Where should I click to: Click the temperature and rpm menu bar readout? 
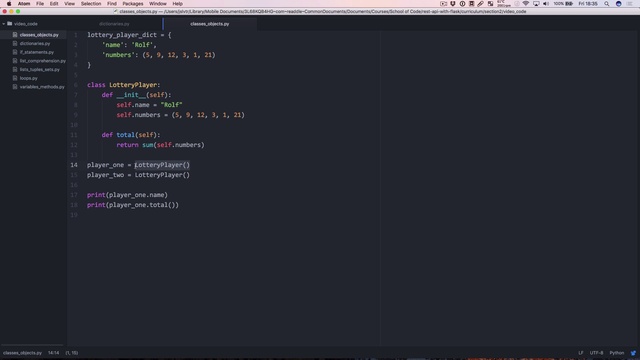[504, 4]
